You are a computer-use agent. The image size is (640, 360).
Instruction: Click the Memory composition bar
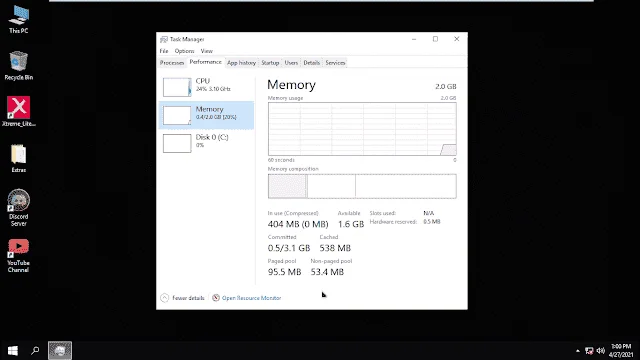tap(362, 186)
